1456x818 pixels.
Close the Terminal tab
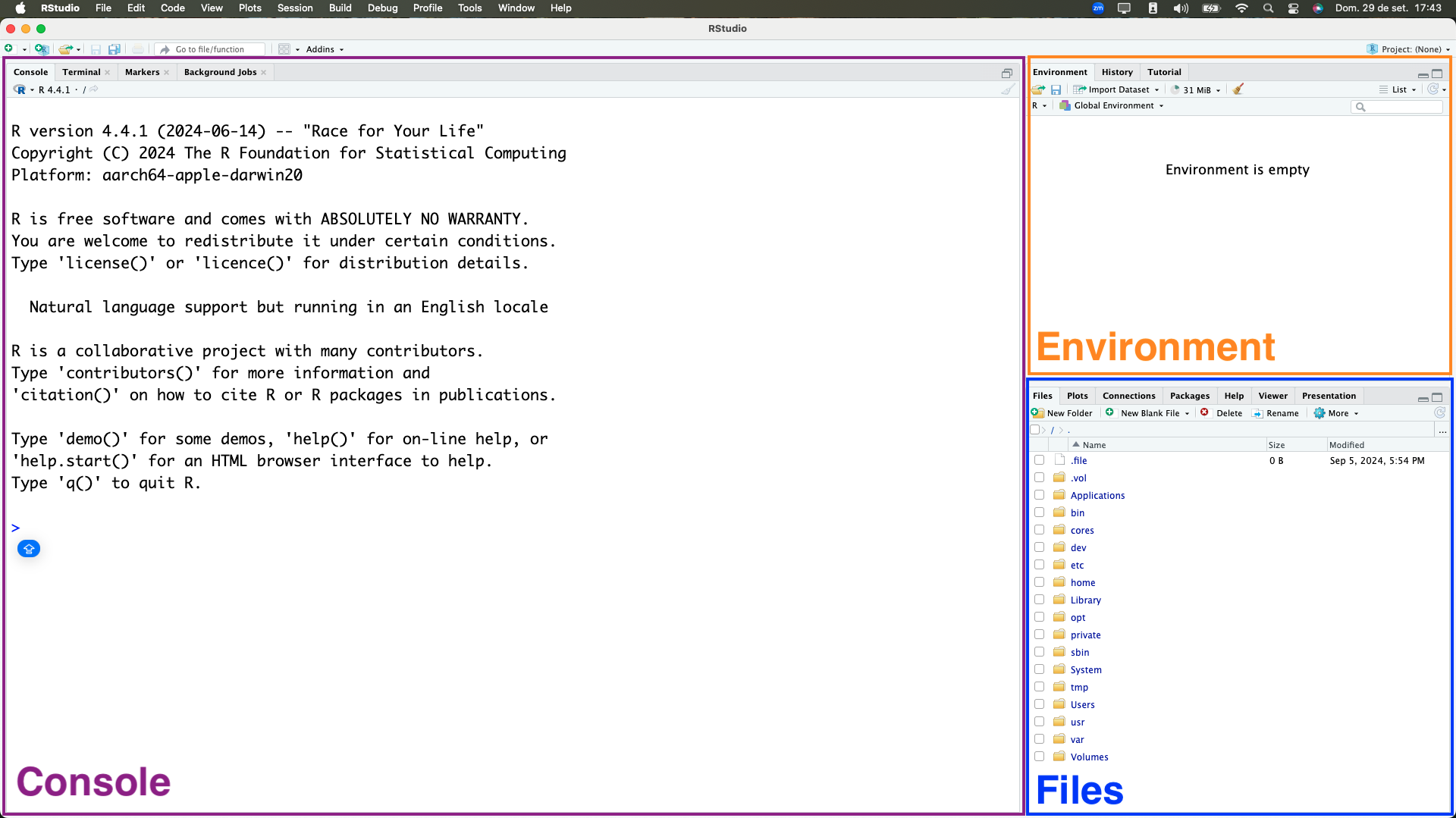(x=108, y=73)
